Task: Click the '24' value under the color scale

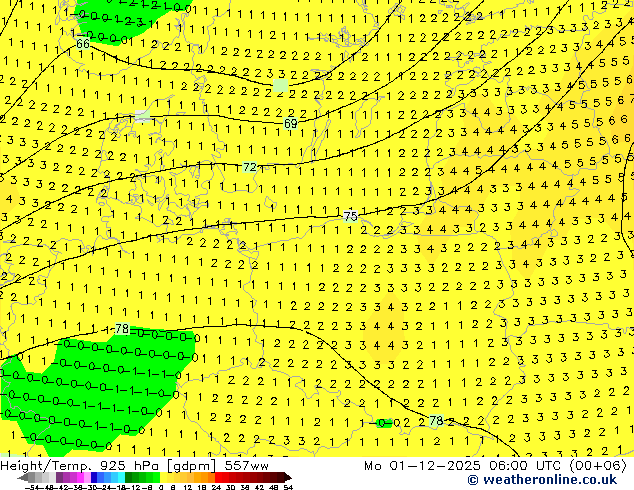Action: (216, 487)
